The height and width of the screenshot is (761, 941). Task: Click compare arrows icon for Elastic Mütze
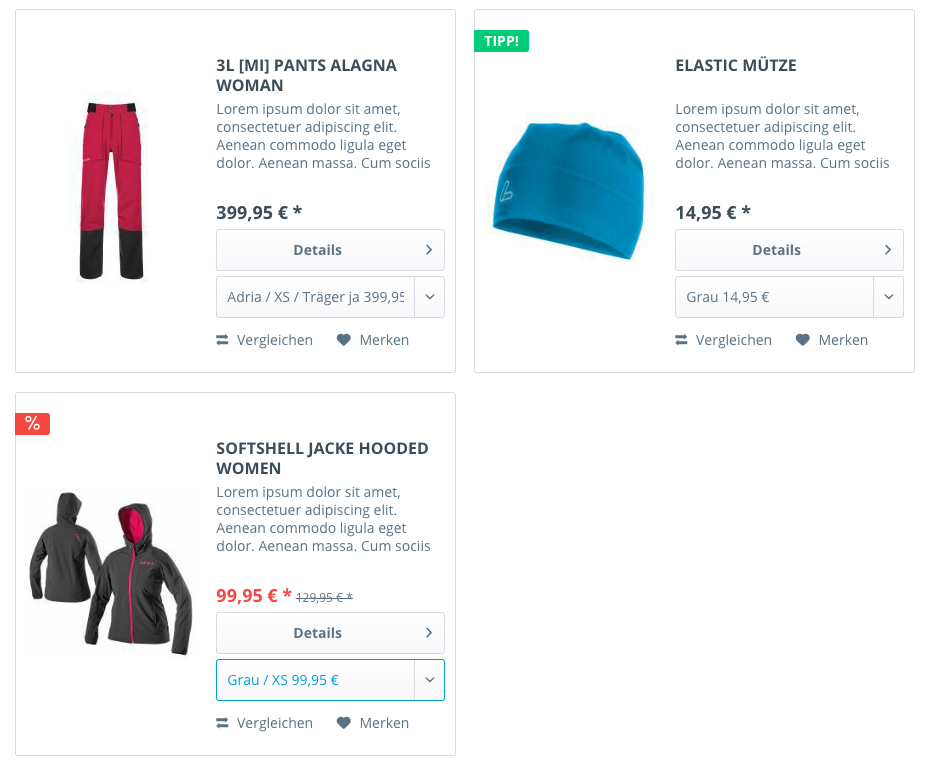click(x=682, y=340)
